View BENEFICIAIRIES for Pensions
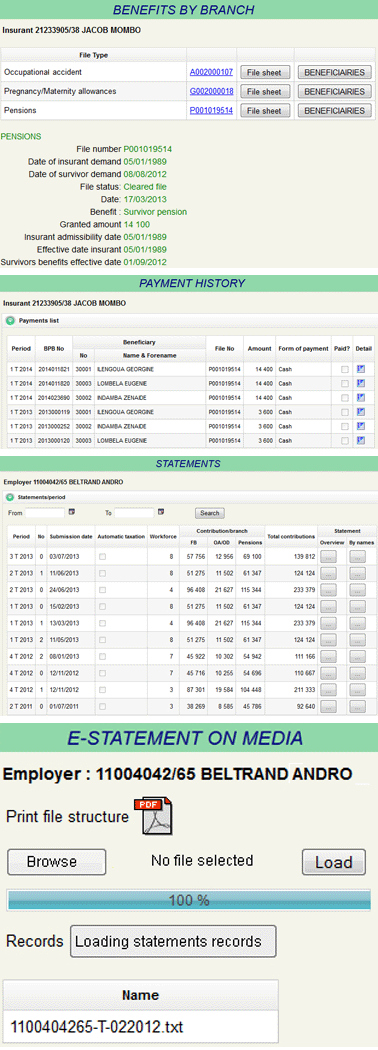Screen dimensions: 378x1050 coord(334,110)
